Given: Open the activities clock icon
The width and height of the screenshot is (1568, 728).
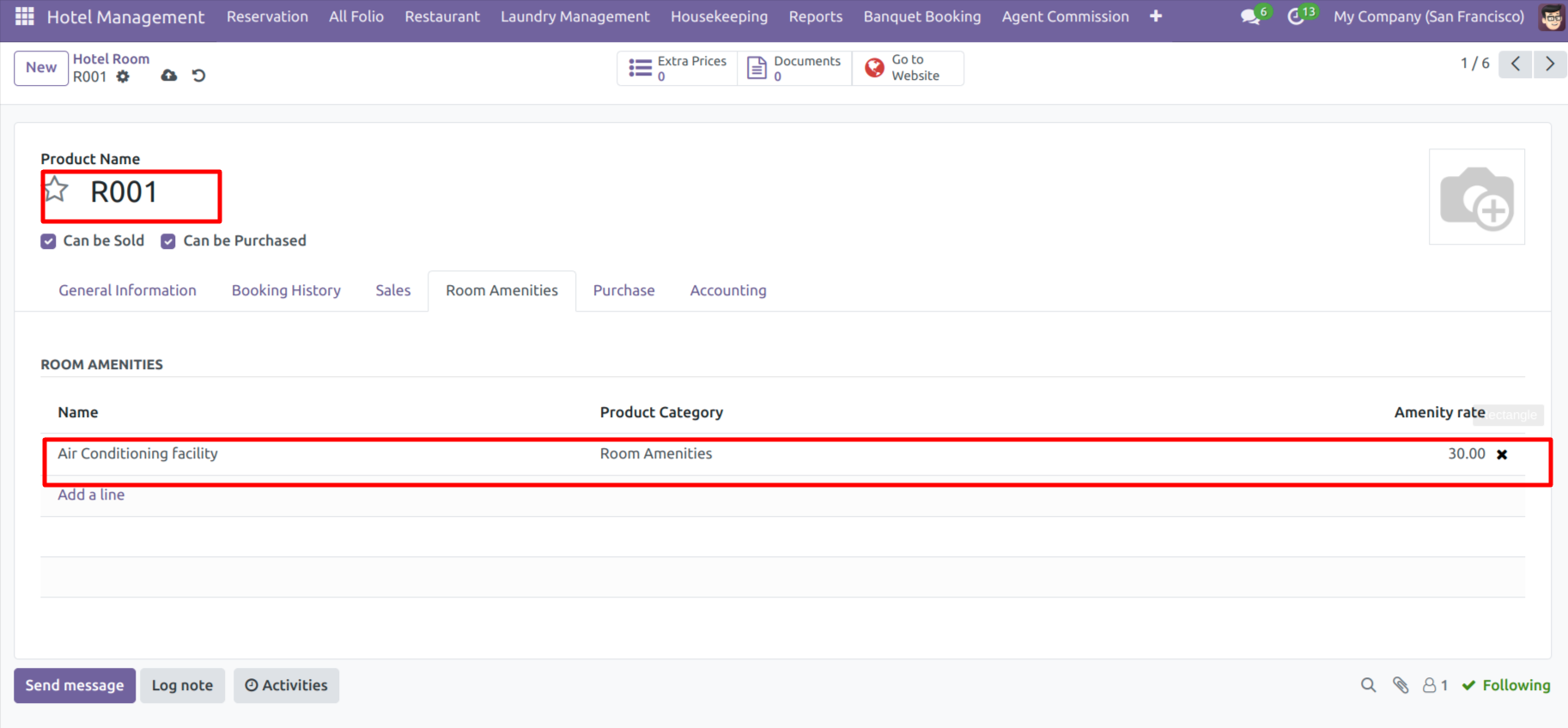Looking at the screenshot, I should (x=1296, y=16).
